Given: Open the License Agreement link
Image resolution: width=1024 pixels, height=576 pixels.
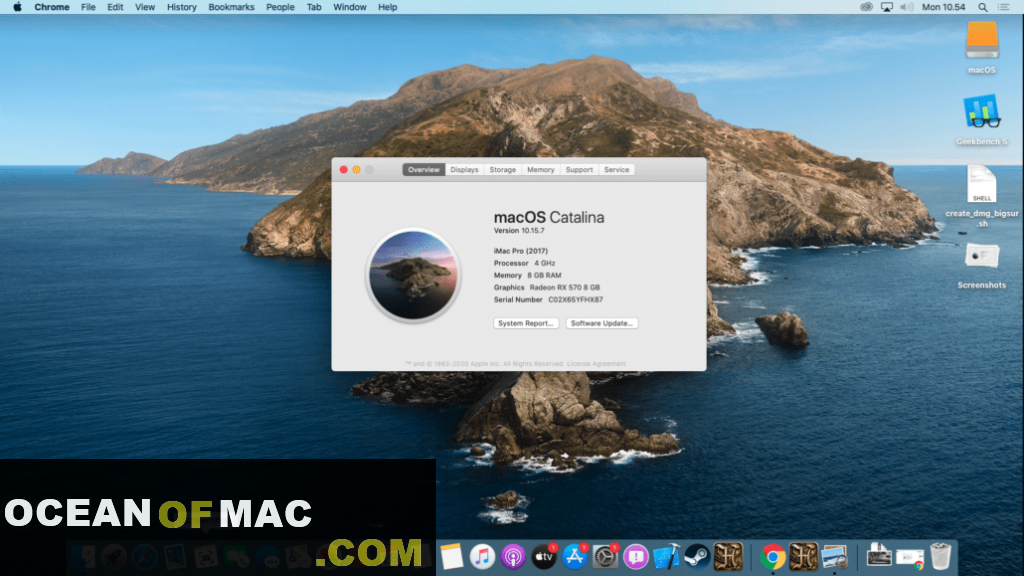Looking at the screenshot, I should click(596, 364).
